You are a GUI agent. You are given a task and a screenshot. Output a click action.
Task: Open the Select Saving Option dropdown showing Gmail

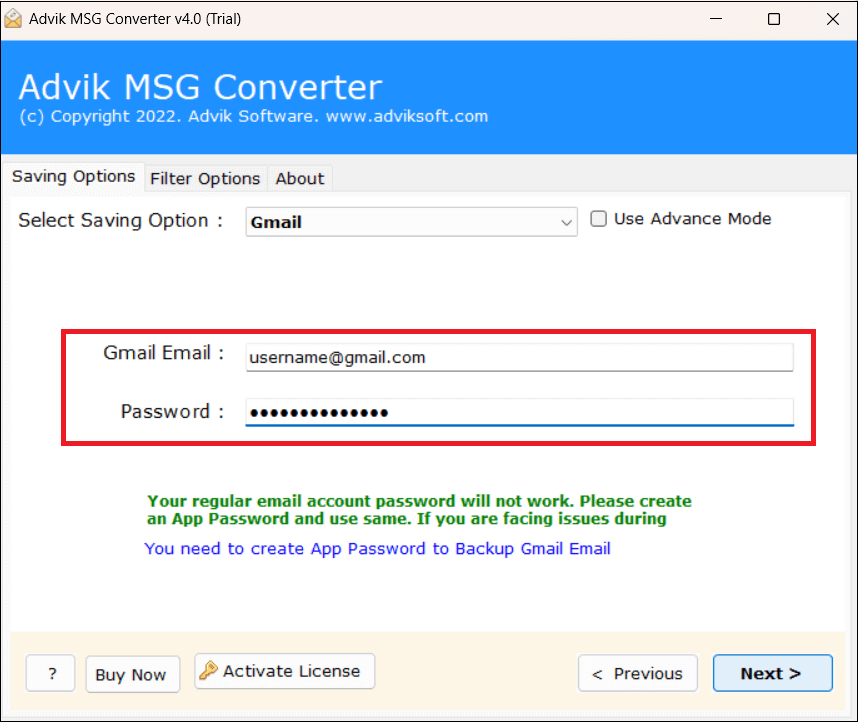411,222
